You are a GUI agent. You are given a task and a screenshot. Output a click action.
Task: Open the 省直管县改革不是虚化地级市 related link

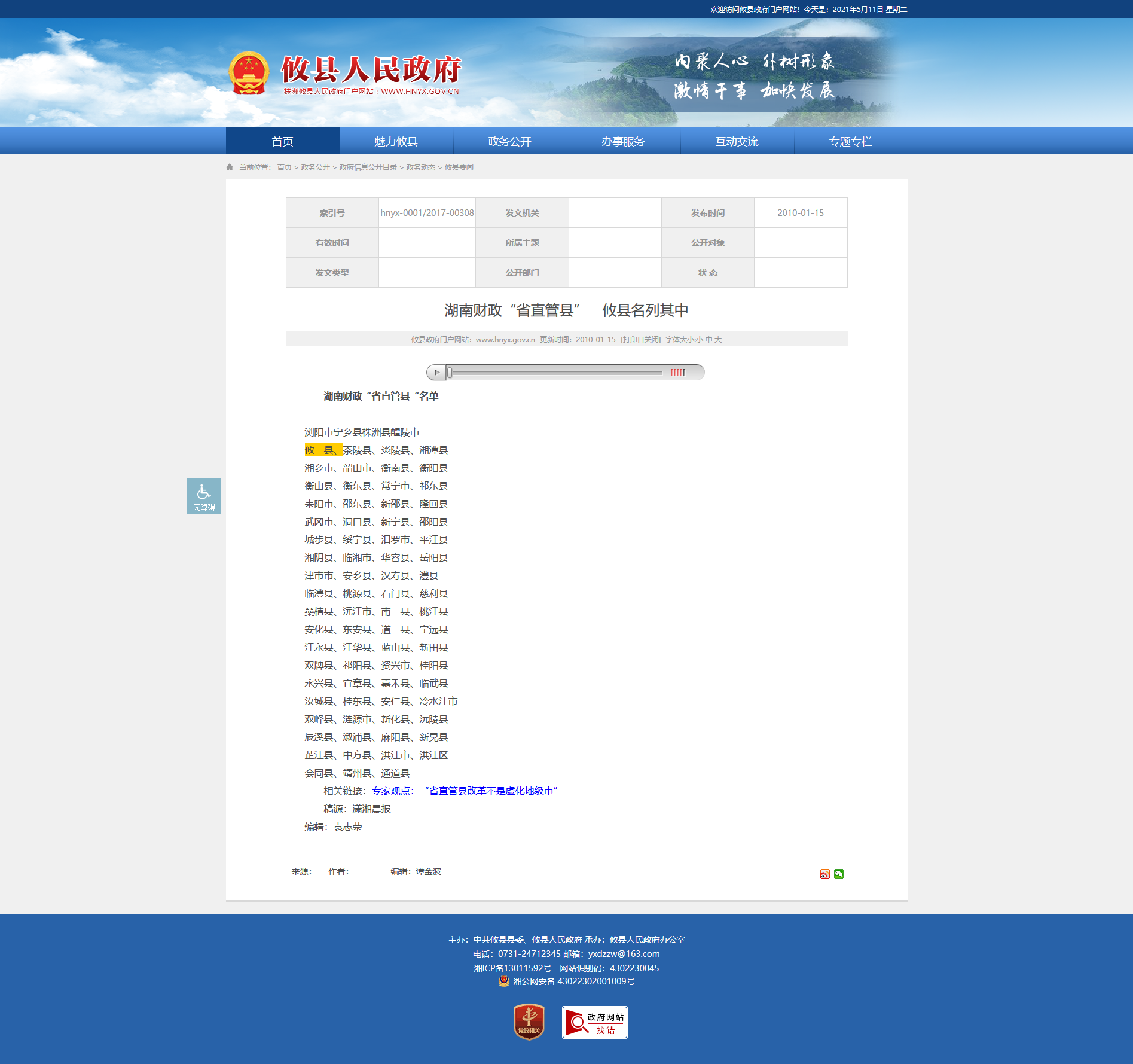tap(491, 791)
